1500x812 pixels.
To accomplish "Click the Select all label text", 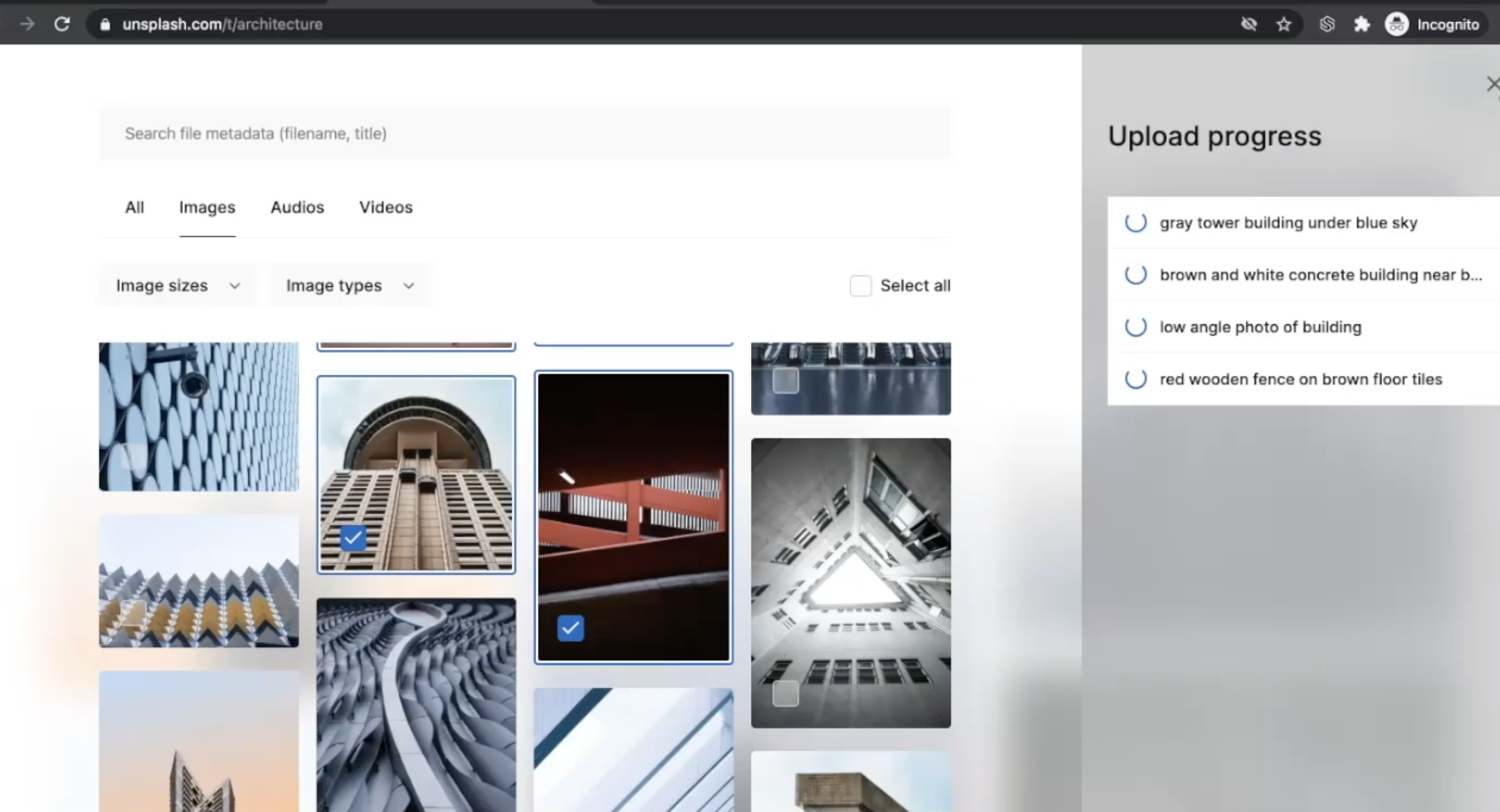I will pyautogui.click(x=915, y=286).
